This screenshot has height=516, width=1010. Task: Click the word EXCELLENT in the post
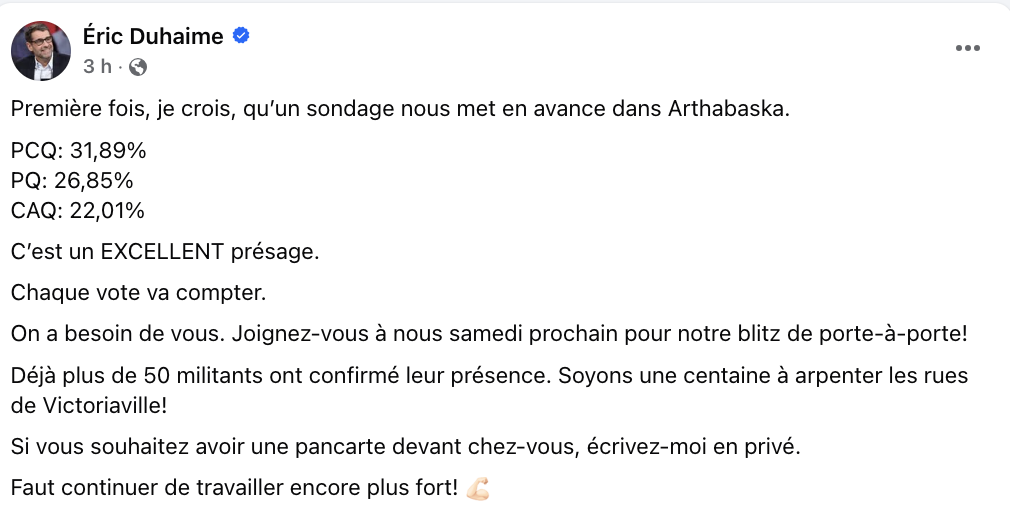click(x=162, y=252)
